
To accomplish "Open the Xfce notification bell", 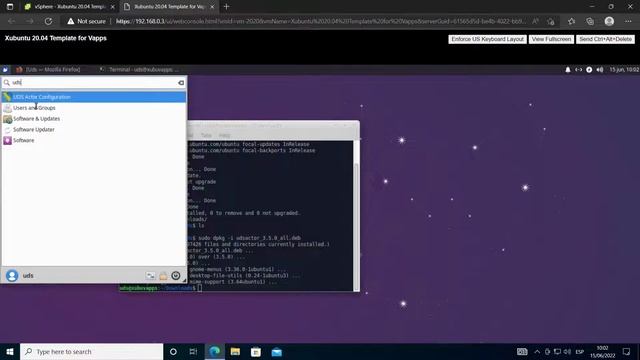I will pyautogui.click(x=568, y=70).
